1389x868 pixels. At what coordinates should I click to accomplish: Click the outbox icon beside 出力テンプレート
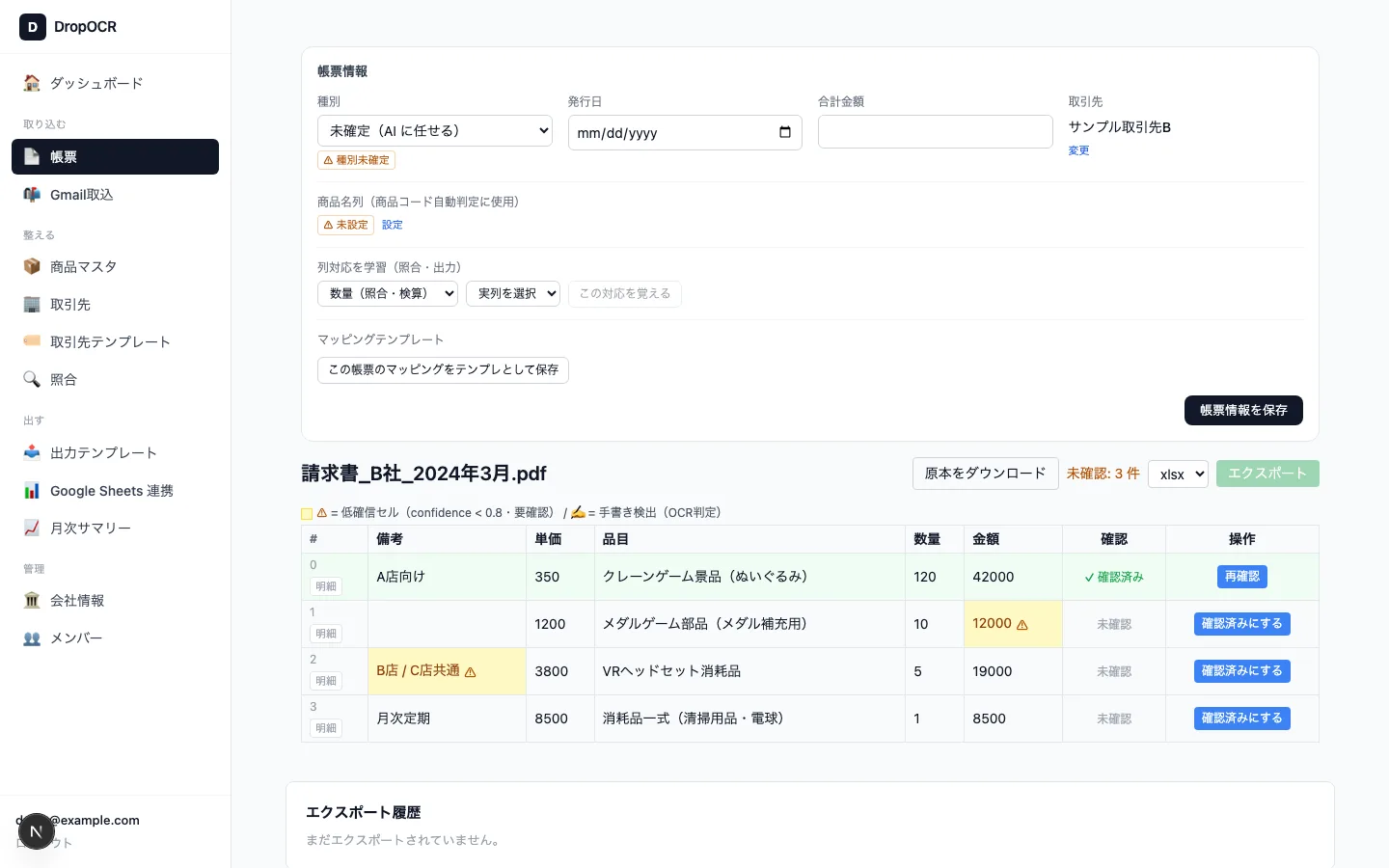click(x=32, y=452)
